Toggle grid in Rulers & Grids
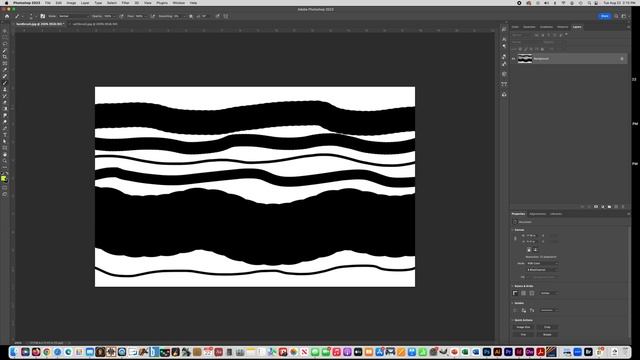Screen dimensions: 640x360 pos(523,293)
